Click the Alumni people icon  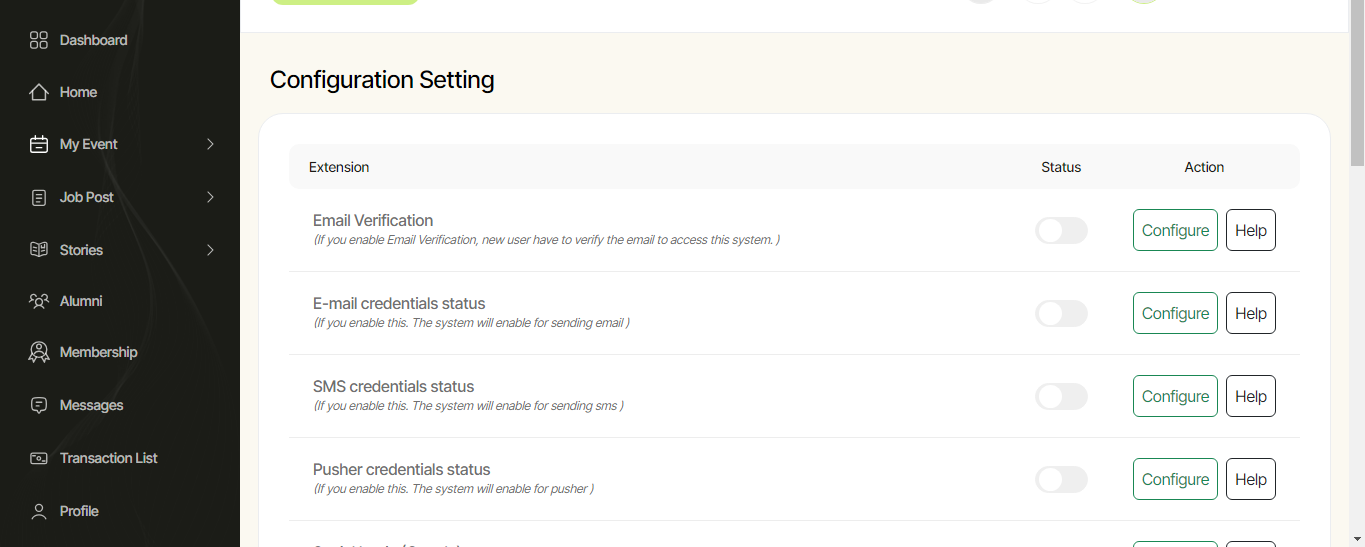pos(39,301)
